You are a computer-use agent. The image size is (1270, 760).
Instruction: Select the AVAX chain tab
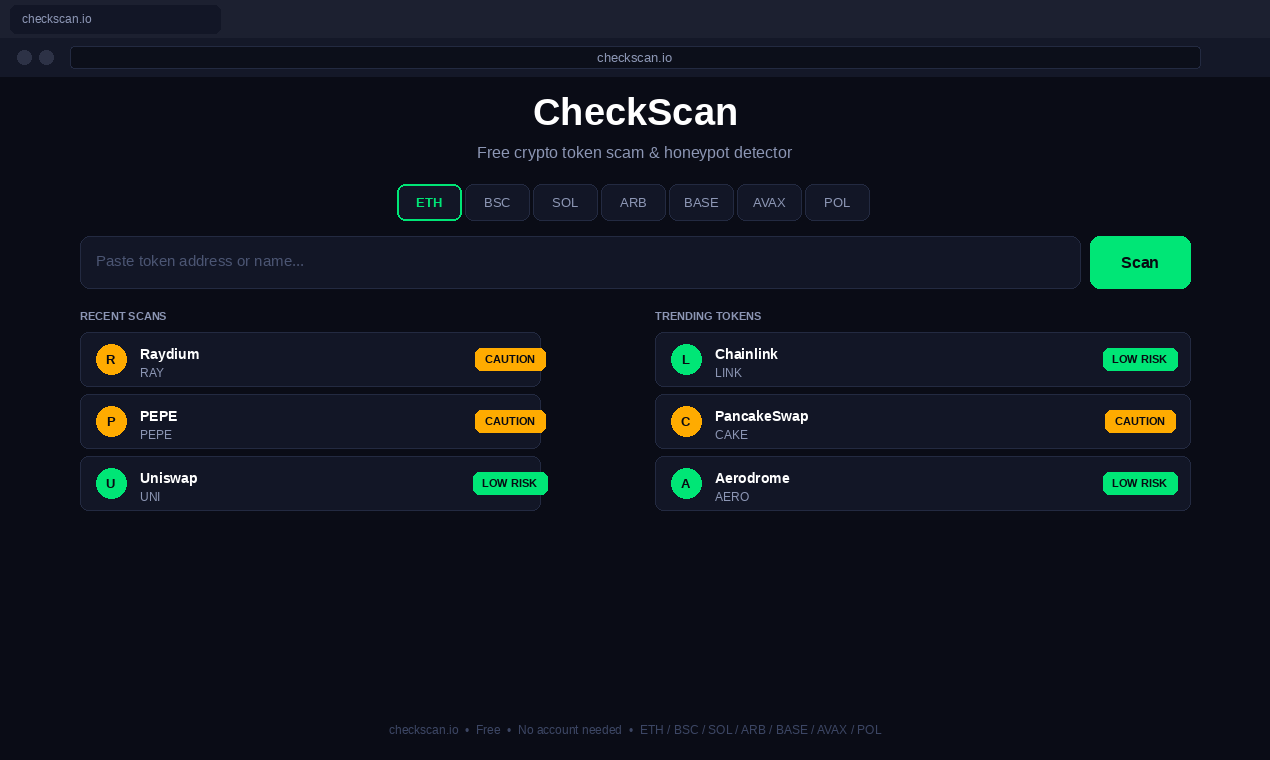click(769, 203)
